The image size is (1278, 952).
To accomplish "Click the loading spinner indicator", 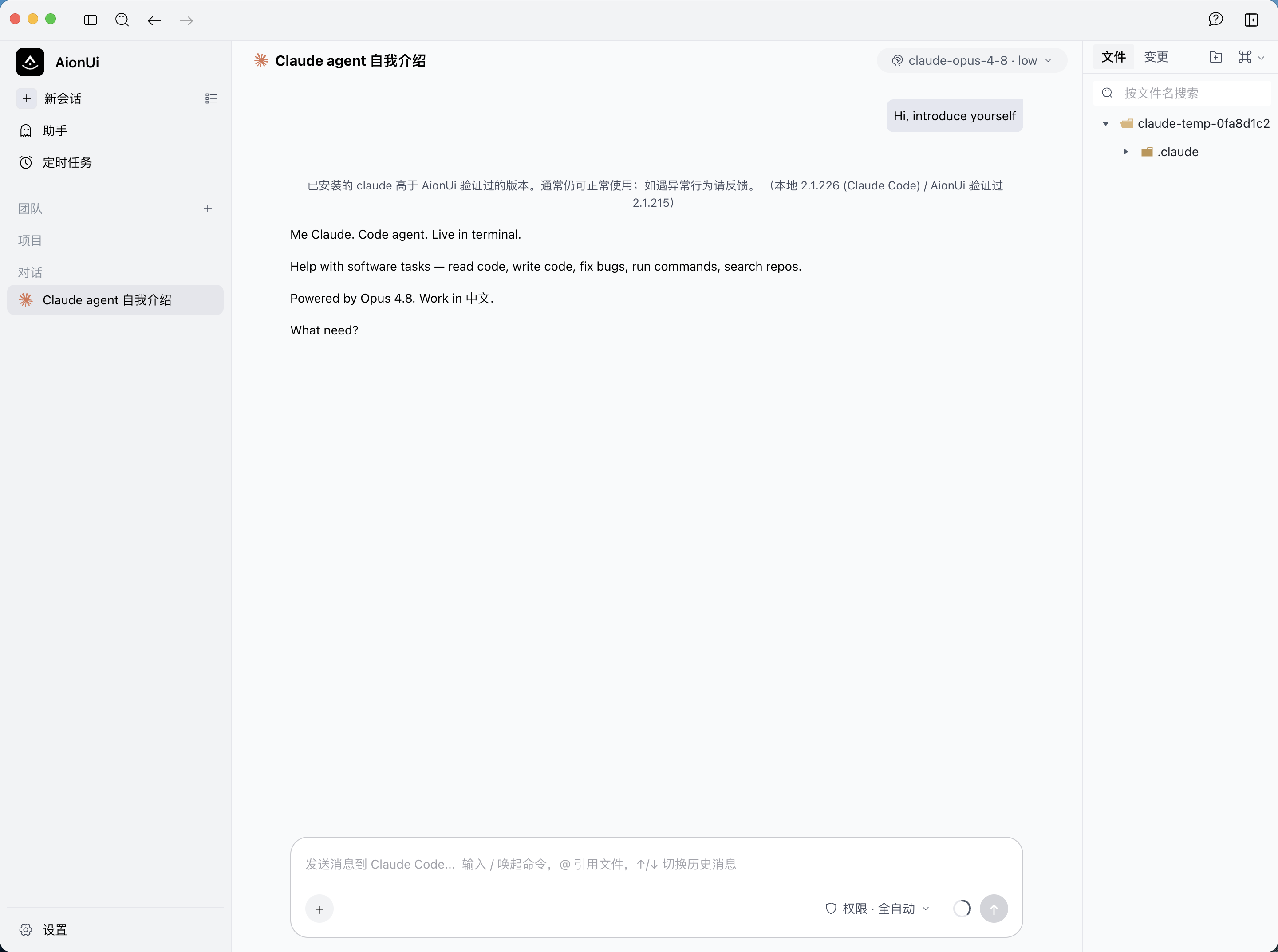I will click(962, 909).
